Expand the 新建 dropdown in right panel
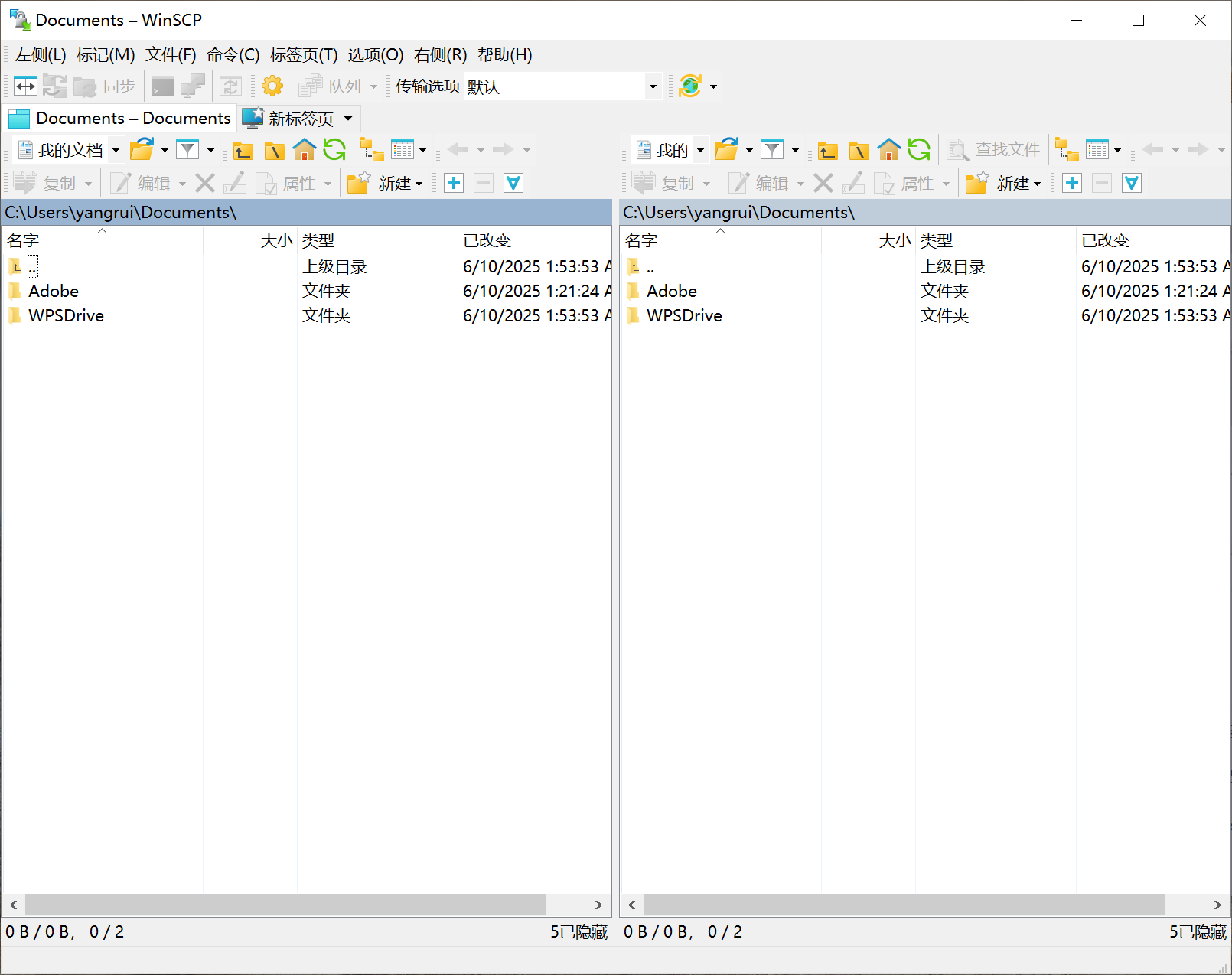1232x975 pixels. coord(1038,184)
